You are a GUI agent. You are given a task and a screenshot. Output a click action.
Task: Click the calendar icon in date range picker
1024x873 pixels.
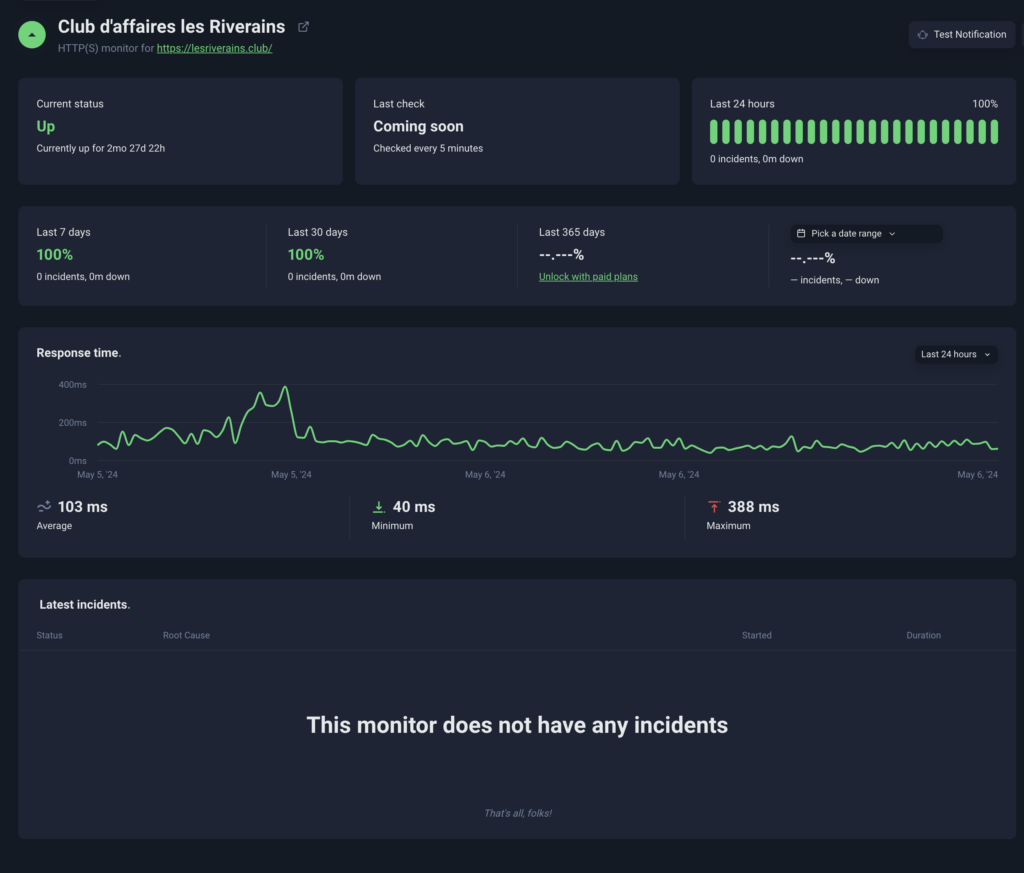coord(801,234)
